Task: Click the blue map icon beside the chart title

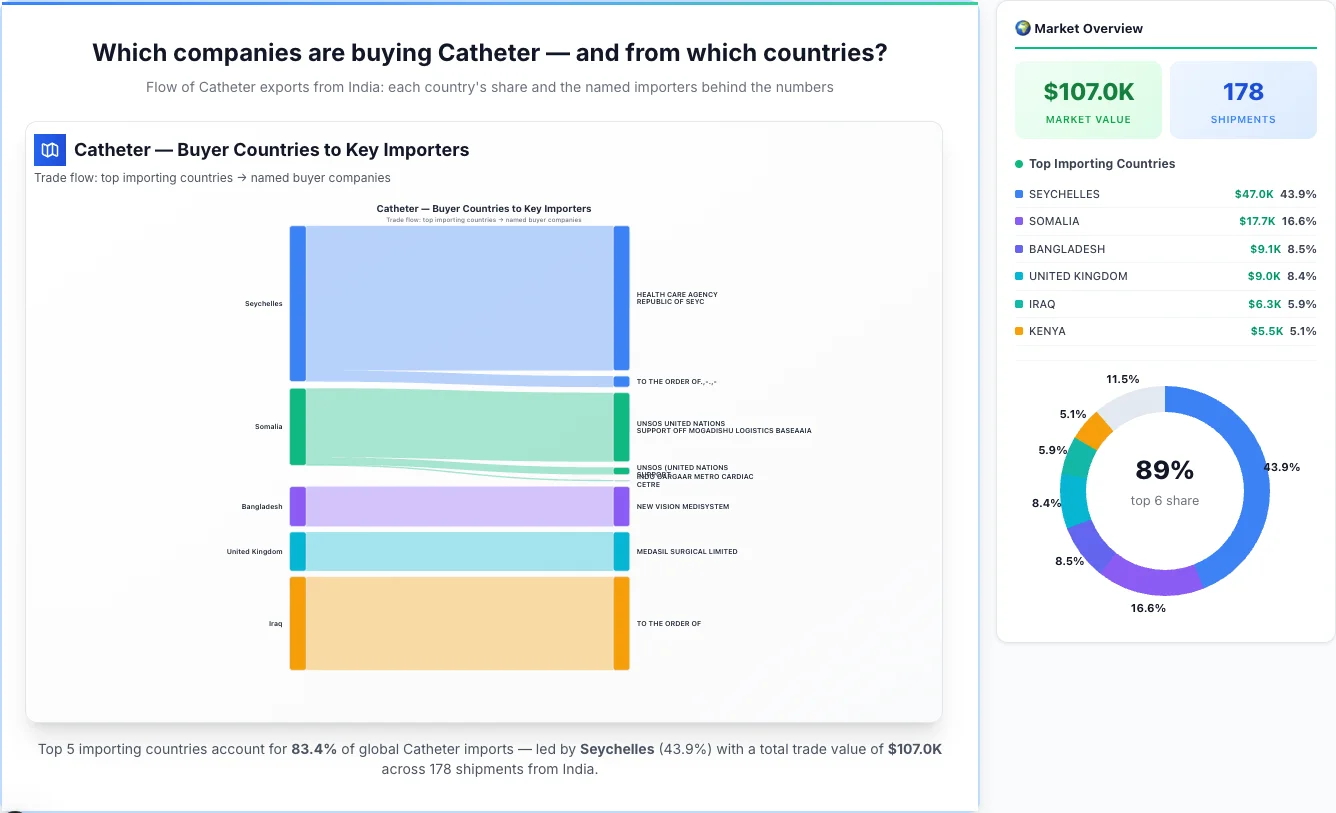Action: pyautogui.click(x=49, y=149)
